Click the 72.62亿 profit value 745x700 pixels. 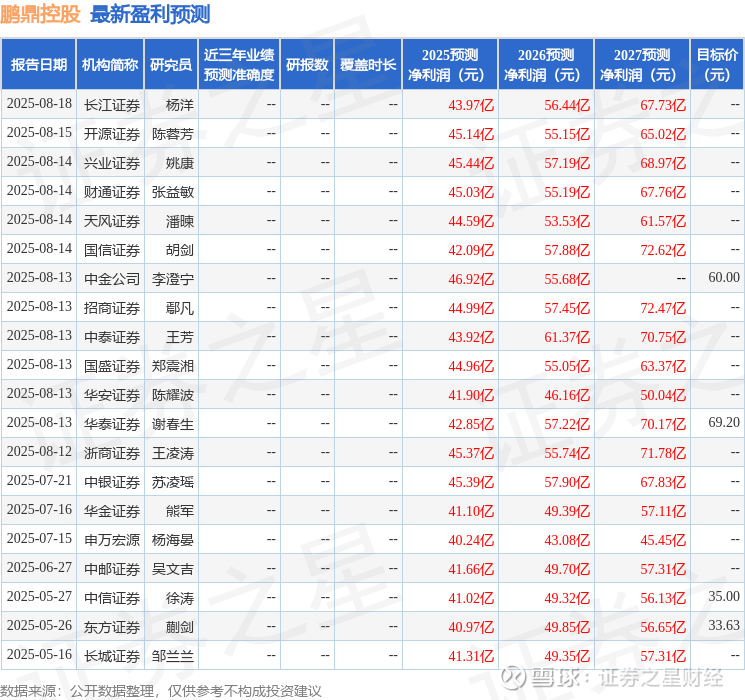663,250
